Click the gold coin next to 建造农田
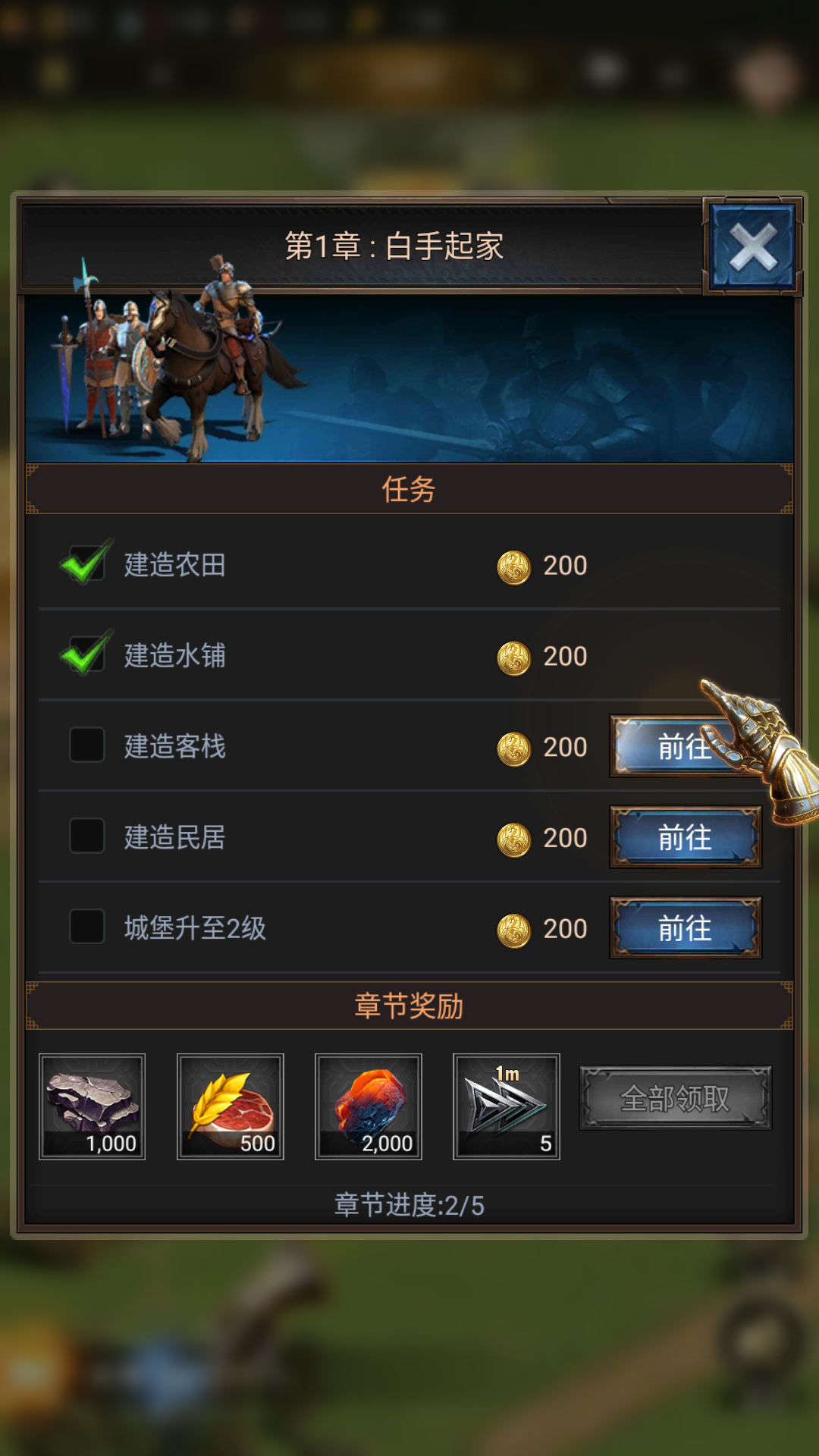Screen dimensions: 819x1456 point(513,567)
